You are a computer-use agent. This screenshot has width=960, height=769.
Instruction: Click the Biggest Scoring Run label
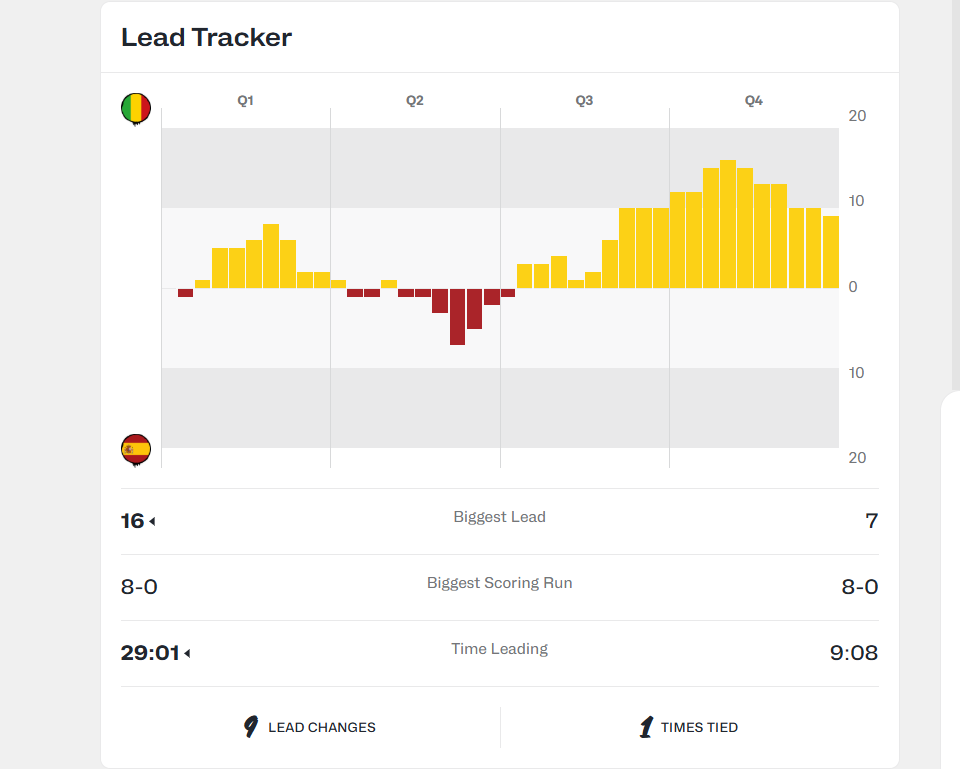(500, 583)
